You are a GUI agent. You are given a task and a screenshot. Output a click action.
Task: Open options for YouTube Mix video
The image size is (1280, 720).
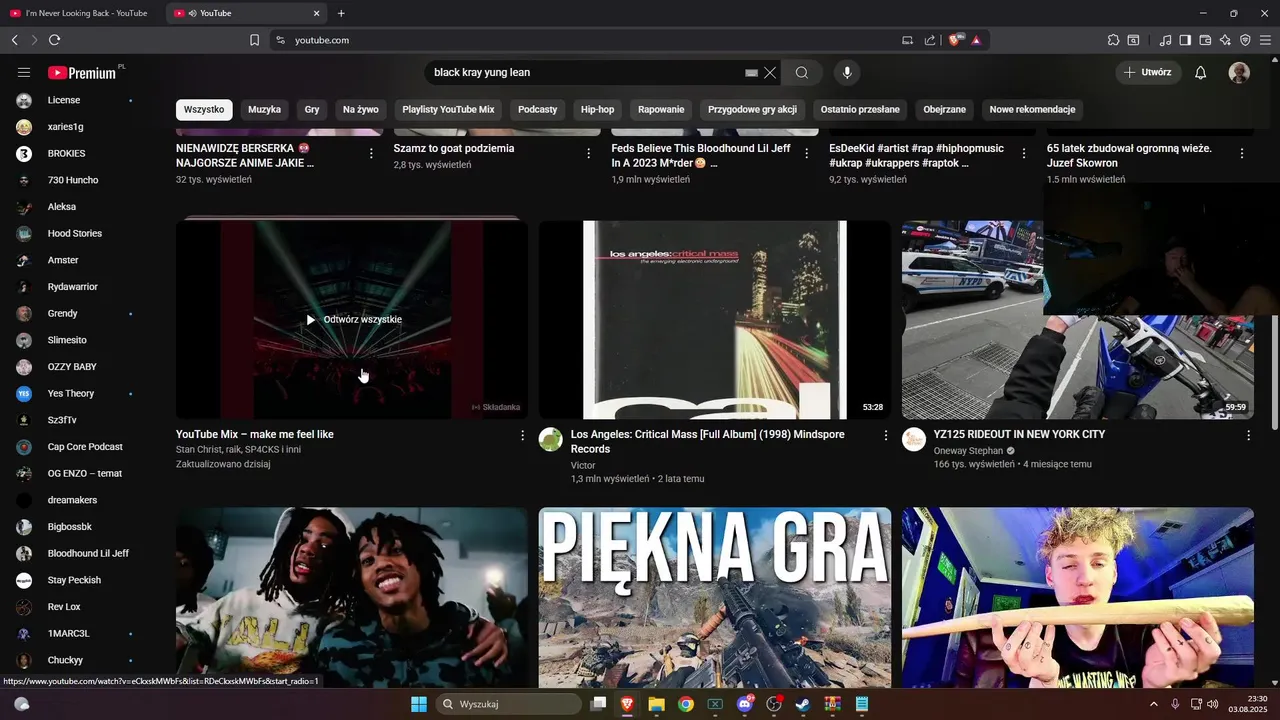522,436
